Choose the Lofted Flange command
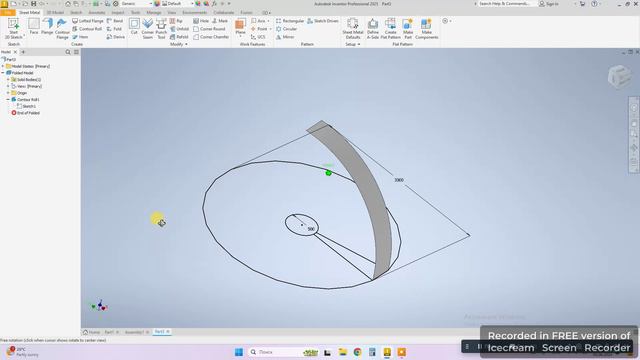This screenshot has height=360, width=640. [88, 21]
